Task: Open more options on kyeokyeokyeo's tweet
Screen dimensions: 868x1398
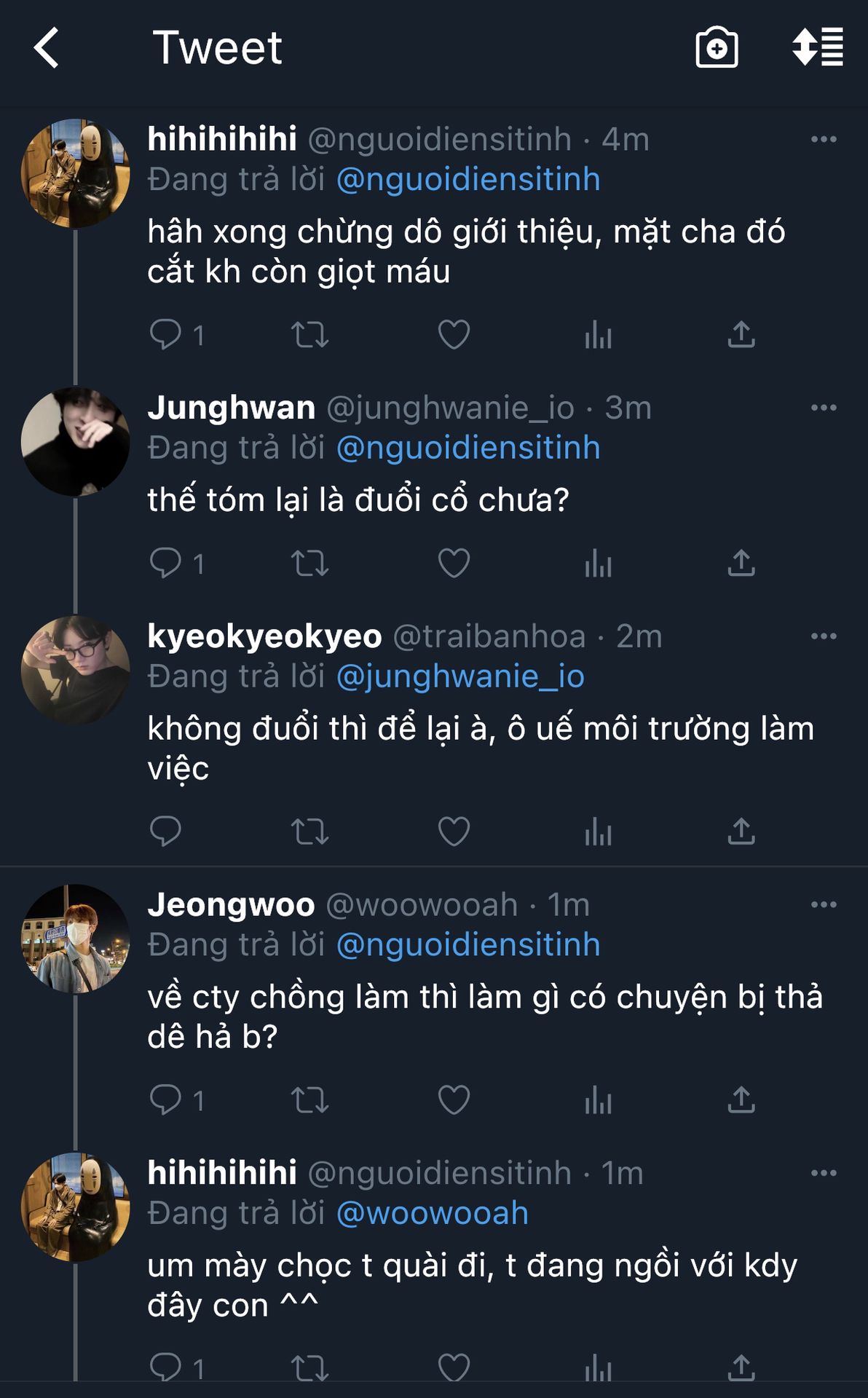Action: 824,636
